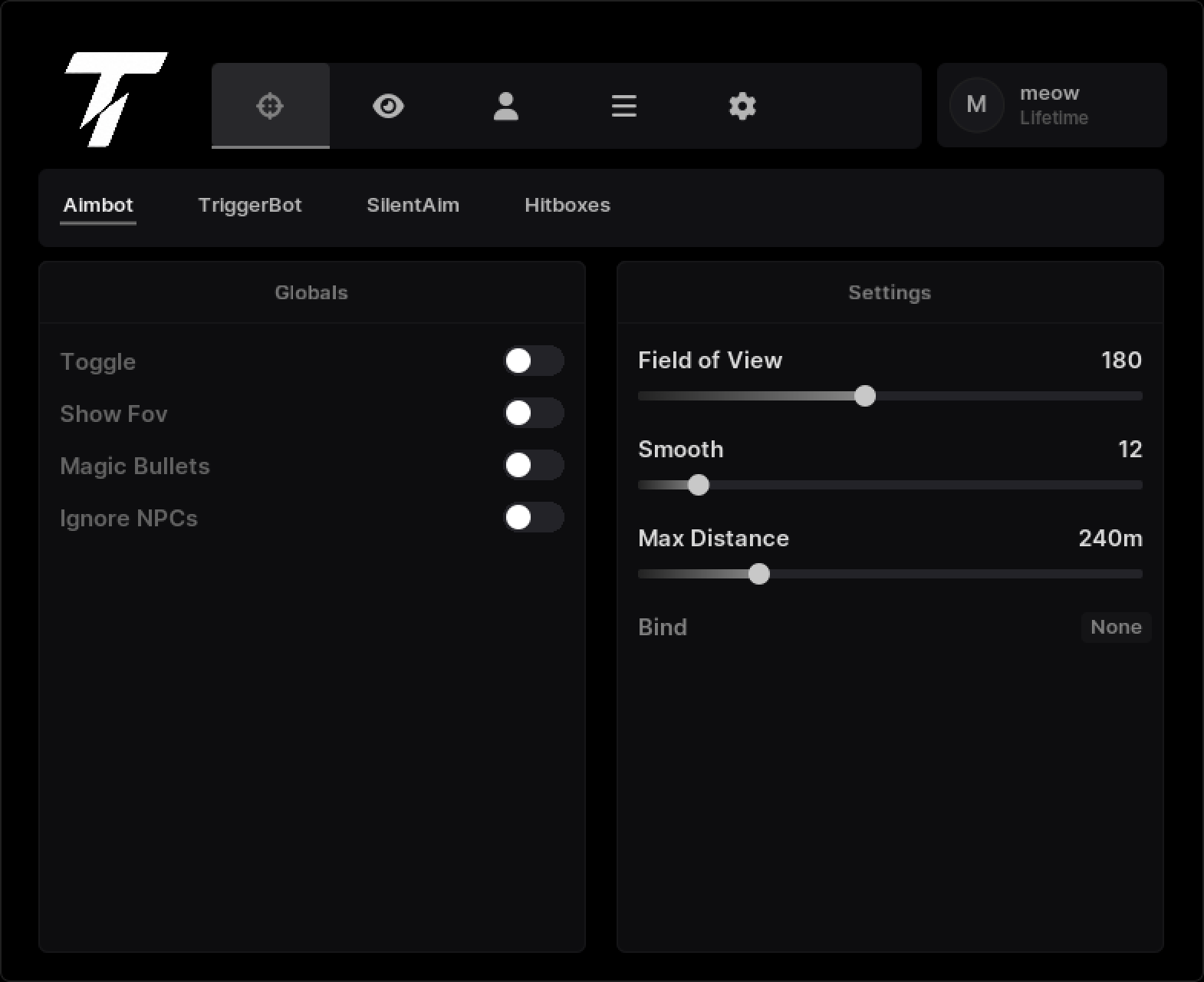
Task: Open the gear settings tab icon
Action: tap(742, 106)
